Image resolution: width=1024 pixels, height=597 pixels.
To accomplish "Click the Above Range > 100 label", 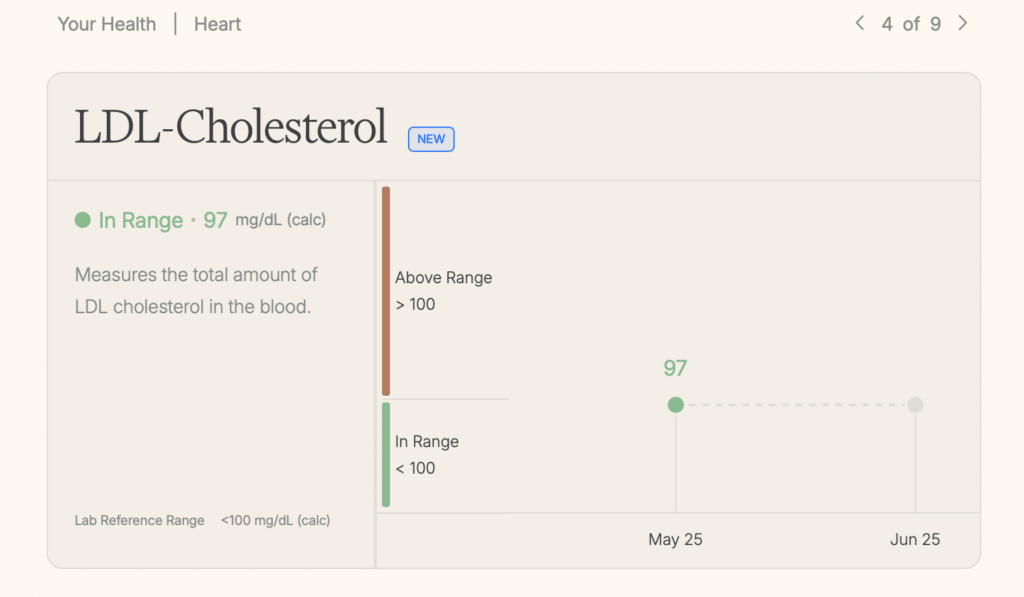I will pyautogui.click(x=443, y=291).
